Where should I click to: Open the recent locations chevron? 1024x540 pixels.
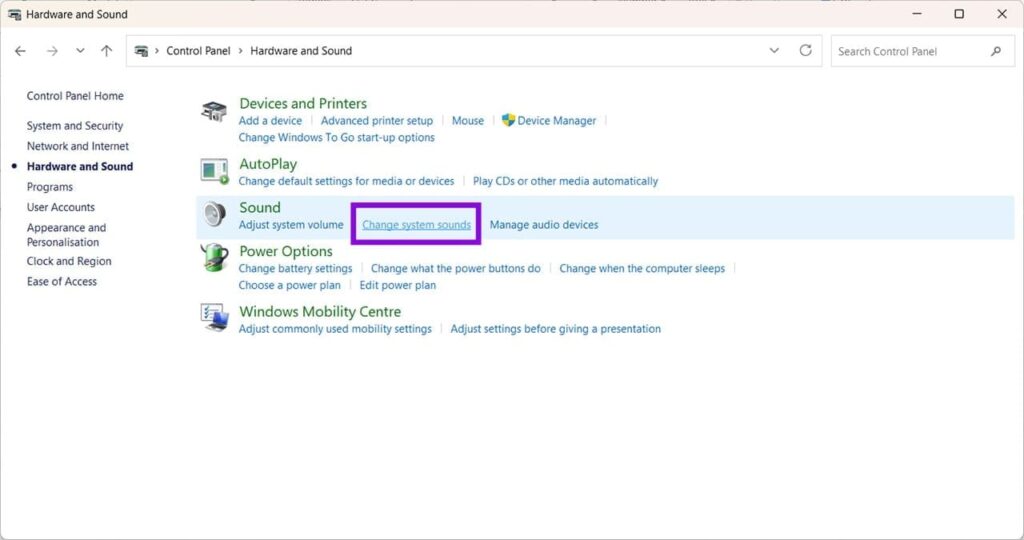[80, 51]
